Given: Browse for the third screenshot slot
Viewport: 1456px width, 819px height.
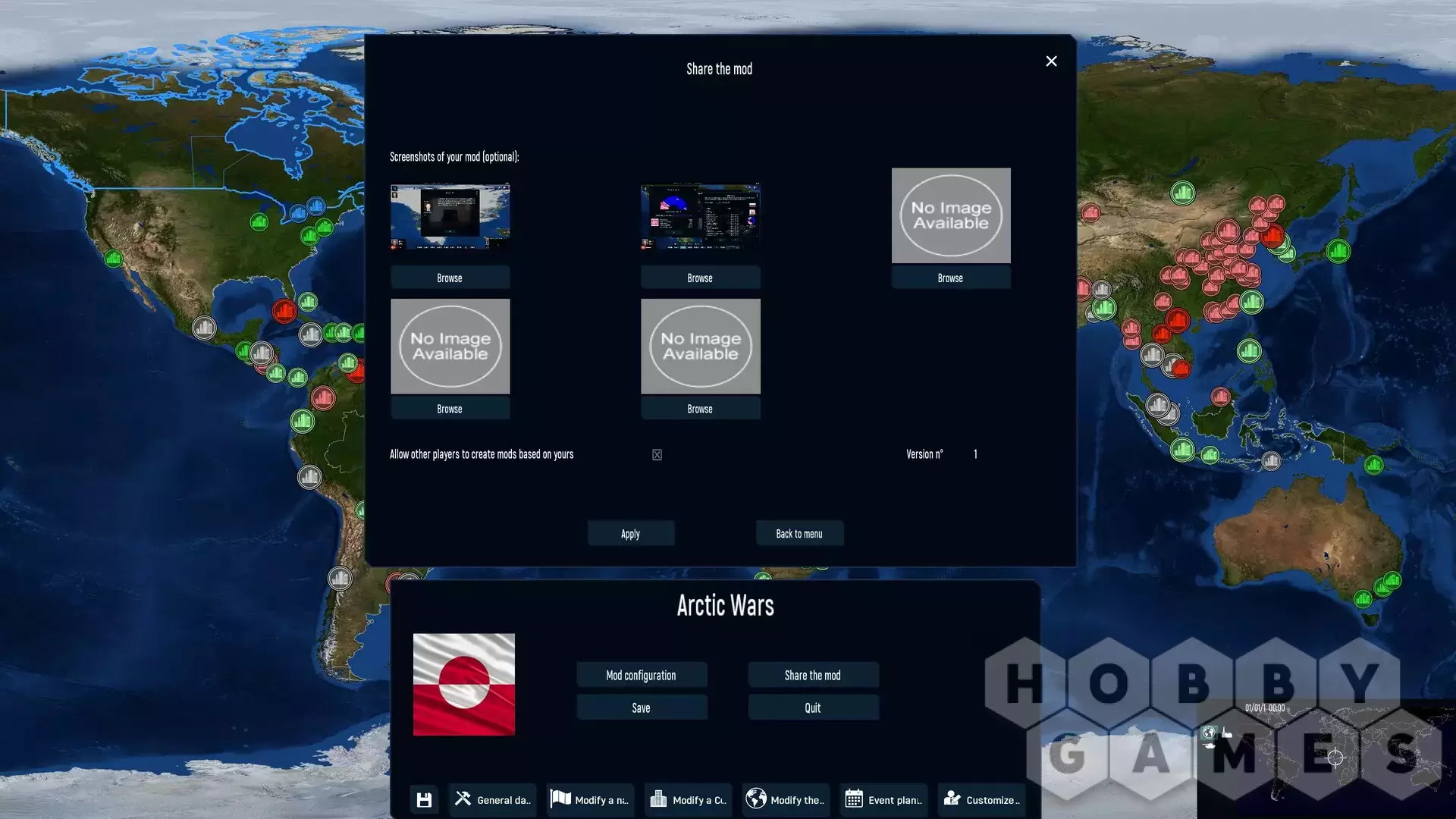Looking at the screenshot, I should tap(951, 278).
